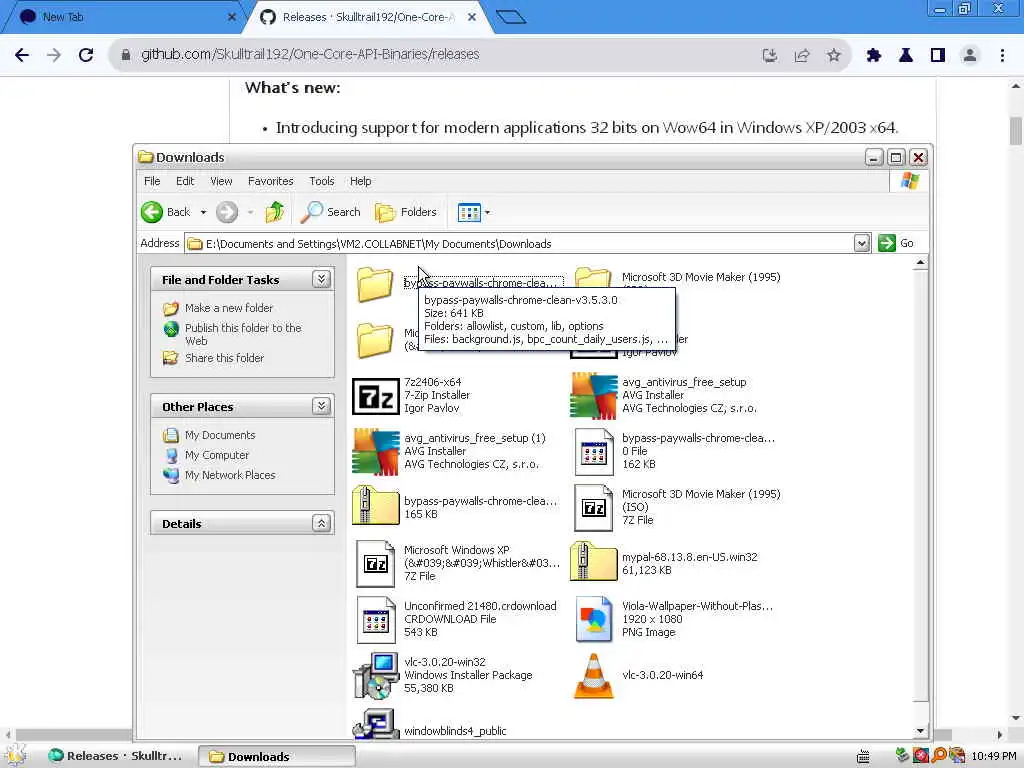Image resolution: width=1024 pixels, height=768 pixels.
Task: Close the Releases GitHub tab
Action: coord(472,17)
